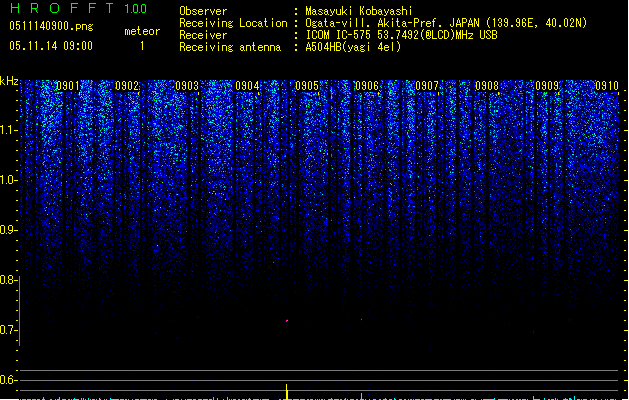Select antenna value A504HB(yagi 4el)
Screen dimensions: 629x400
pyautogui.click(x=353, y=47)
